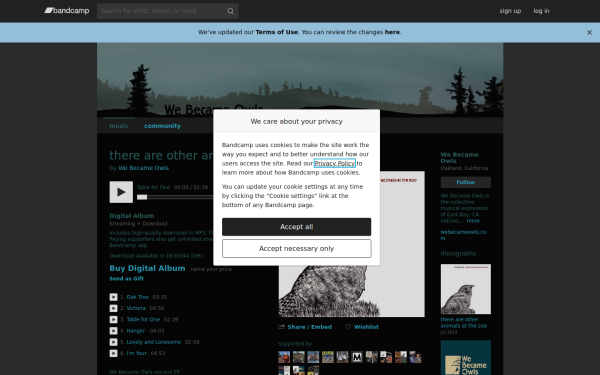This screenshot has height=375, width=600.
Task: Open We Became Owls sidebar band name
Action: tap(460, 158)
